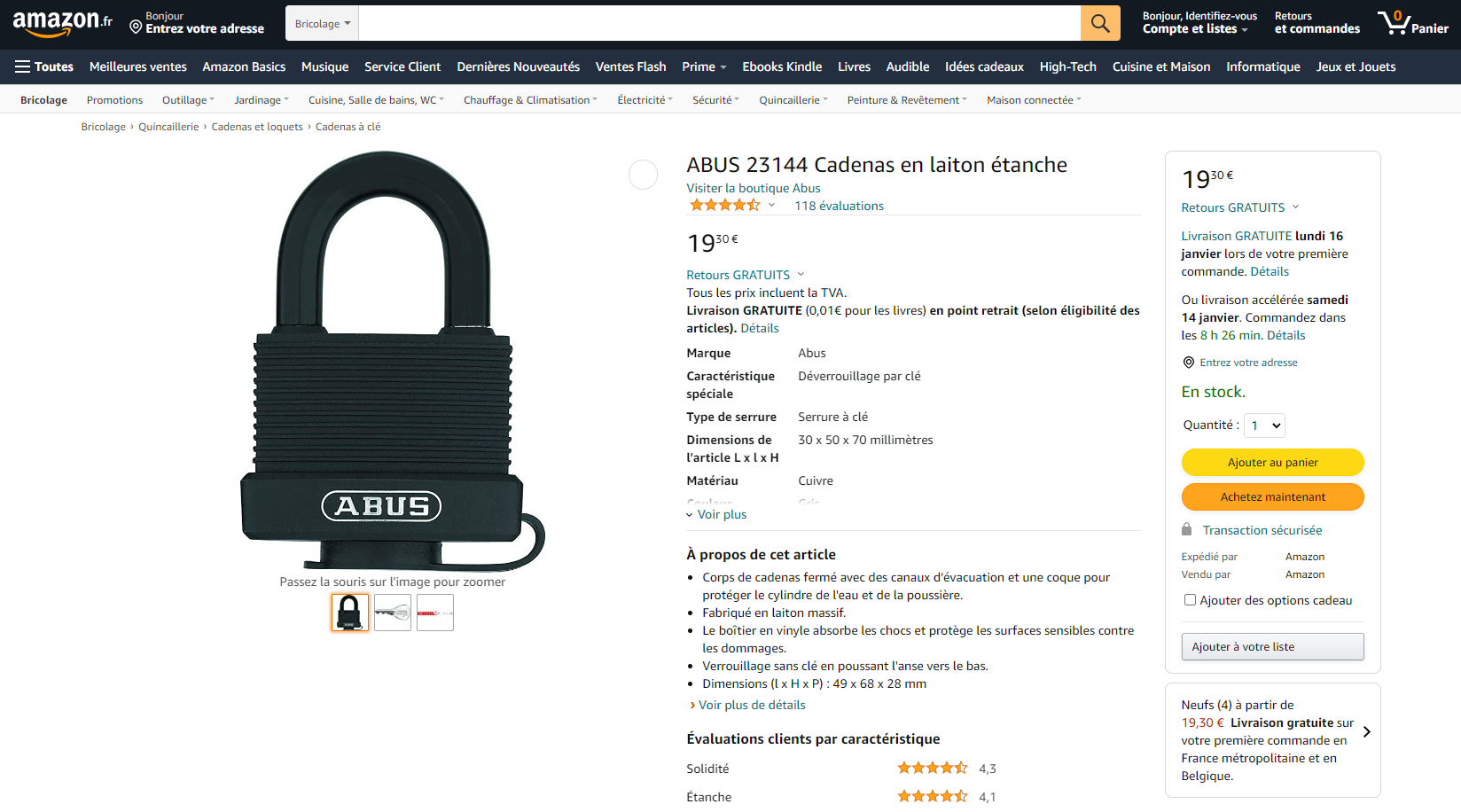The image size is (1461, 812).
Task: Open the Bricolage search category dropdown
Action: coord(322,24)
